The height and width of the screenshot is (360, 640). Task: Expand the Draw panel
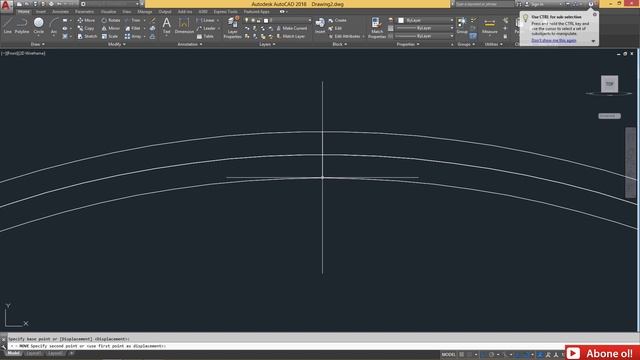[x=37, y=44]
